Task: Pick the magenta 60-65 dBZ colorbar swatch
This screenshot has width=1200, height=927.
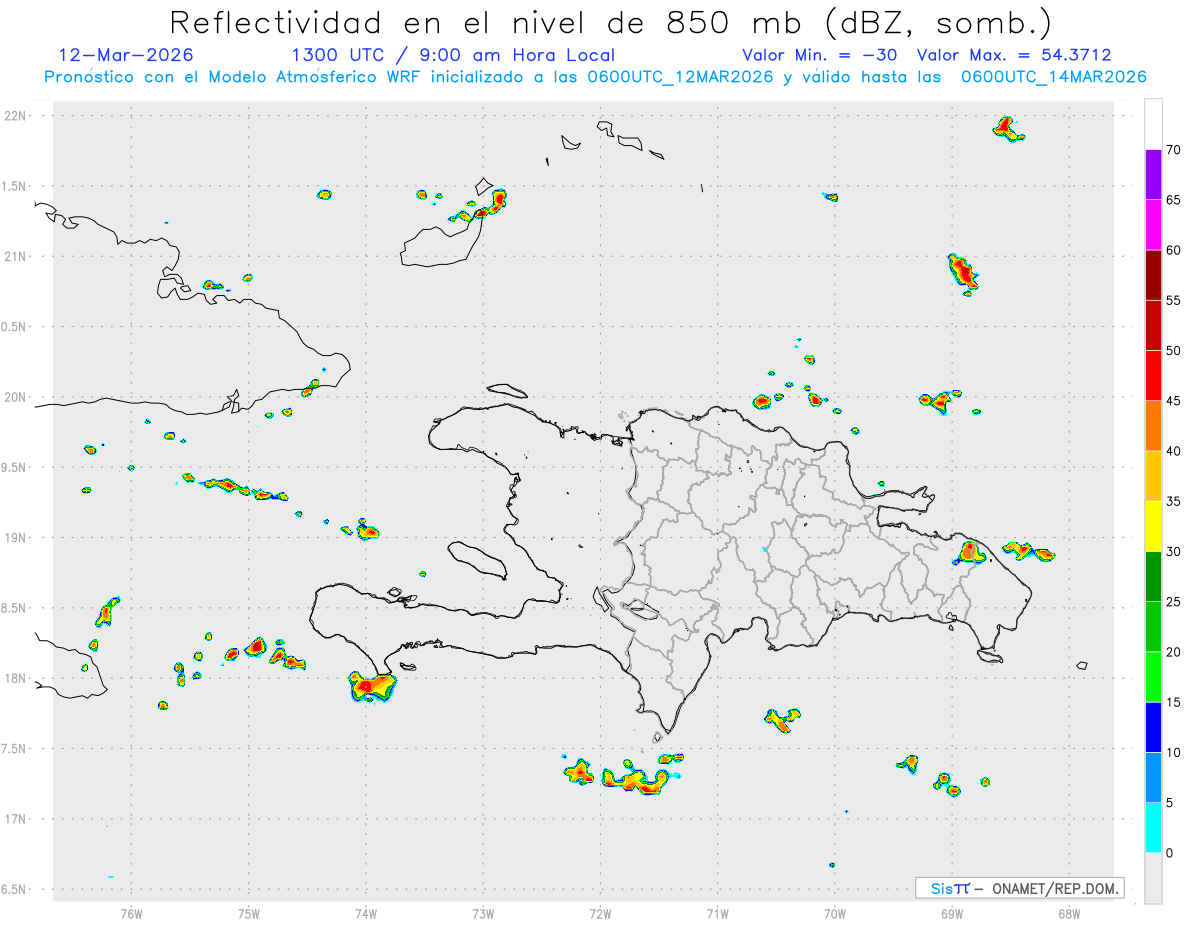Action: click(x=1153, y=225)
